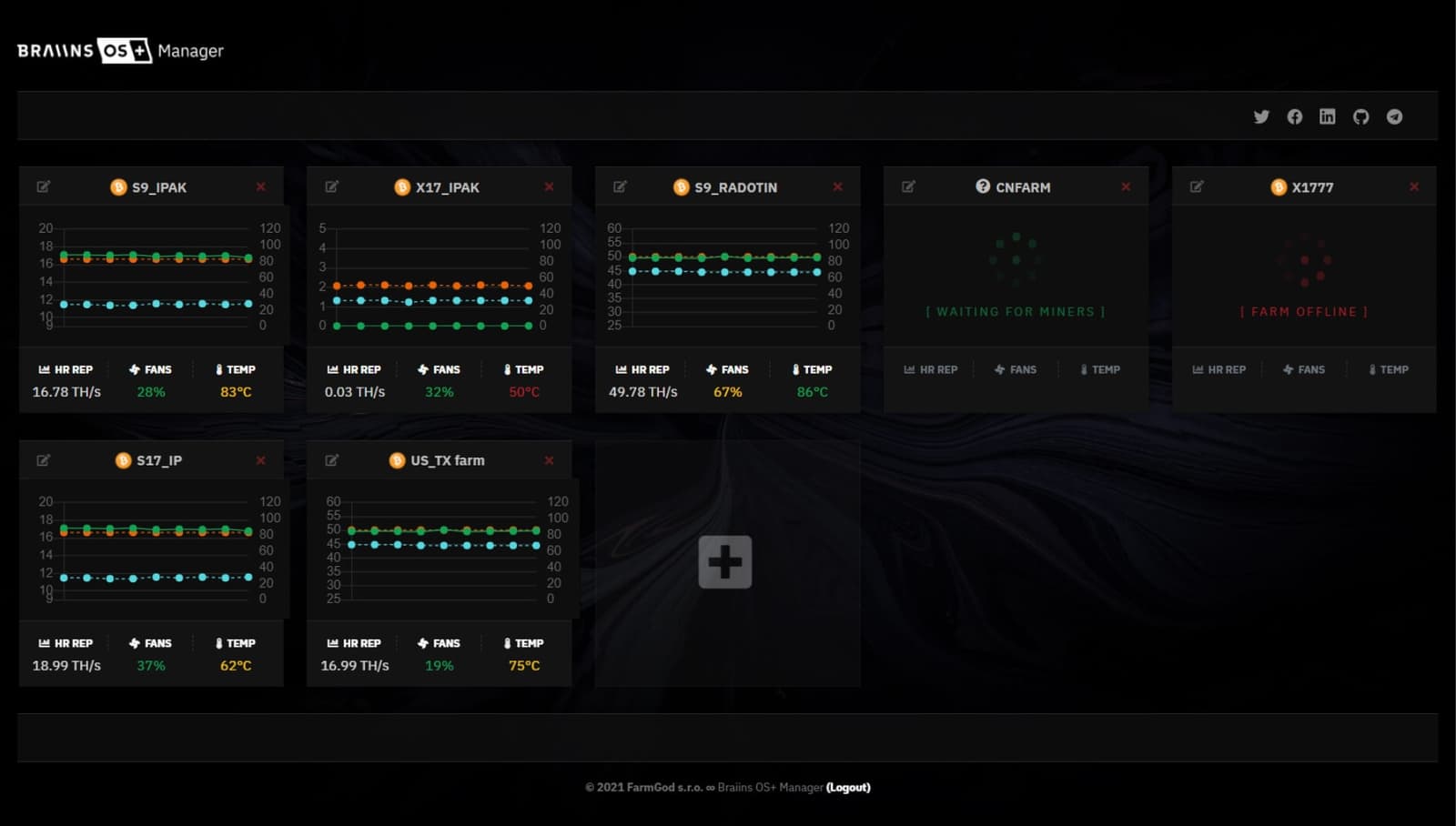
Task: Open the GitHub link icon
Action: [1360, 116]
